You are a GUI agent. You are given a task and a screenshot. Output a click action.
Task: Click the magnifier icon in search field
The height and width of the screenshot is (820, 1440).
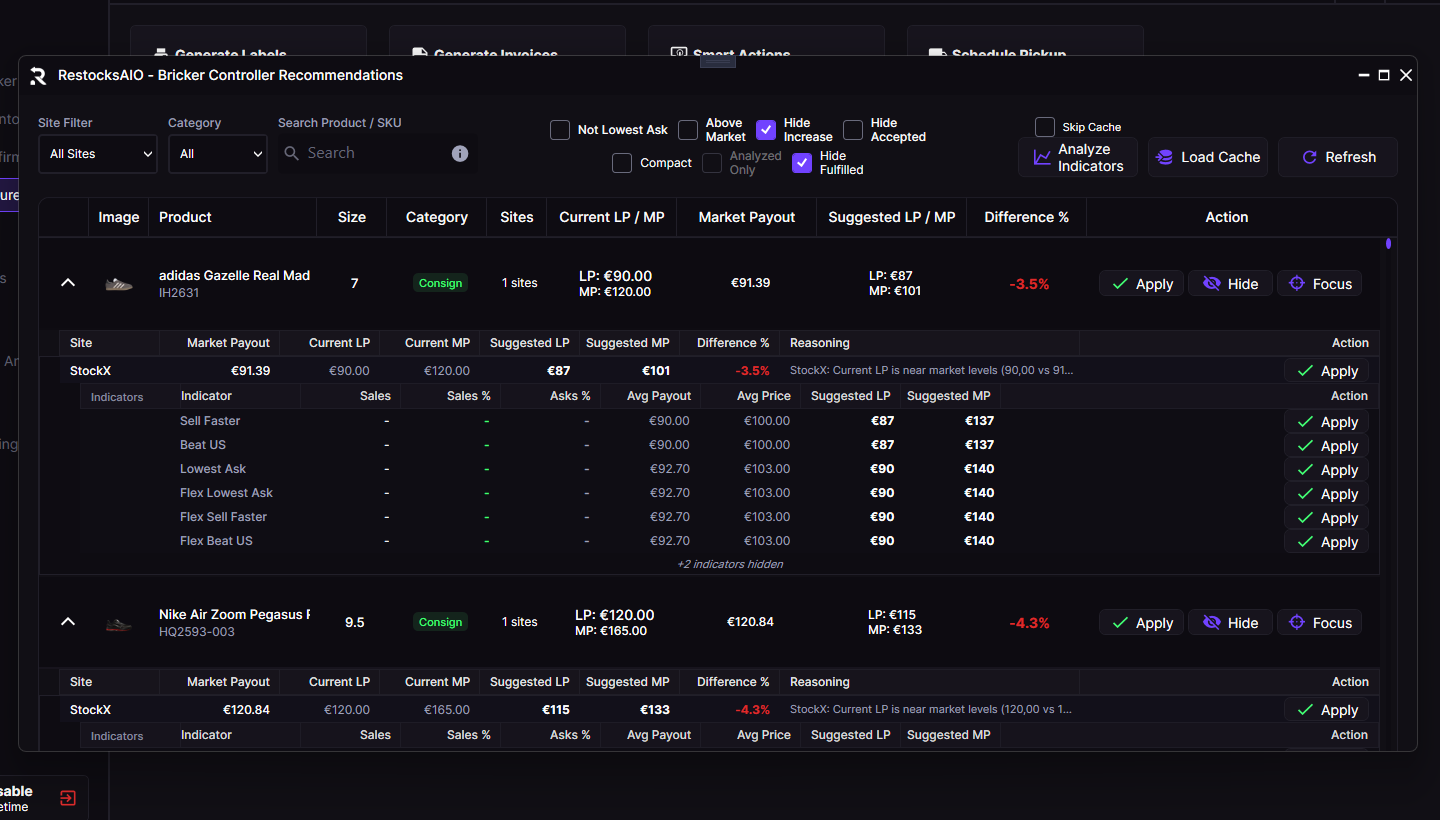(x=292, y=153)
